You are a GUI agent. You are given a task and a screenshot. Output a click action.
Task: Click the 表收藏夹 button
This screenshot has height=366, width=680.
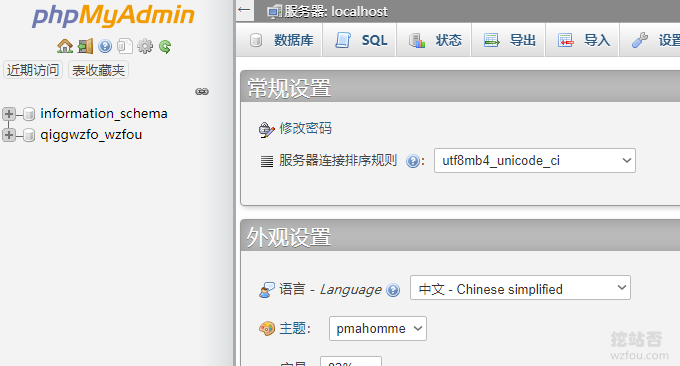point(98,70)
